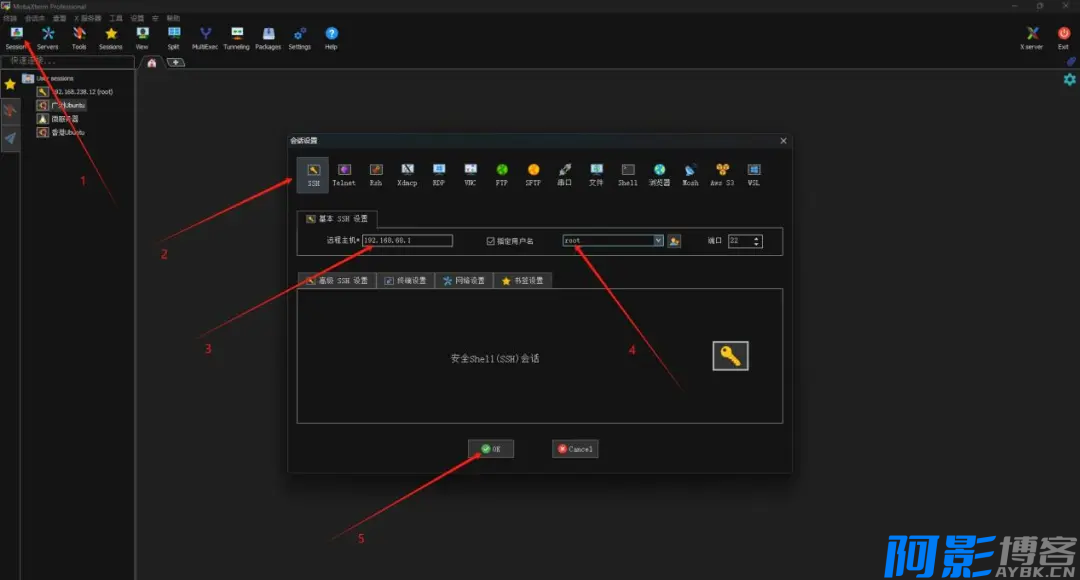Select the 香港Ubuntu session
The image size is (1080, 580).
61,132
